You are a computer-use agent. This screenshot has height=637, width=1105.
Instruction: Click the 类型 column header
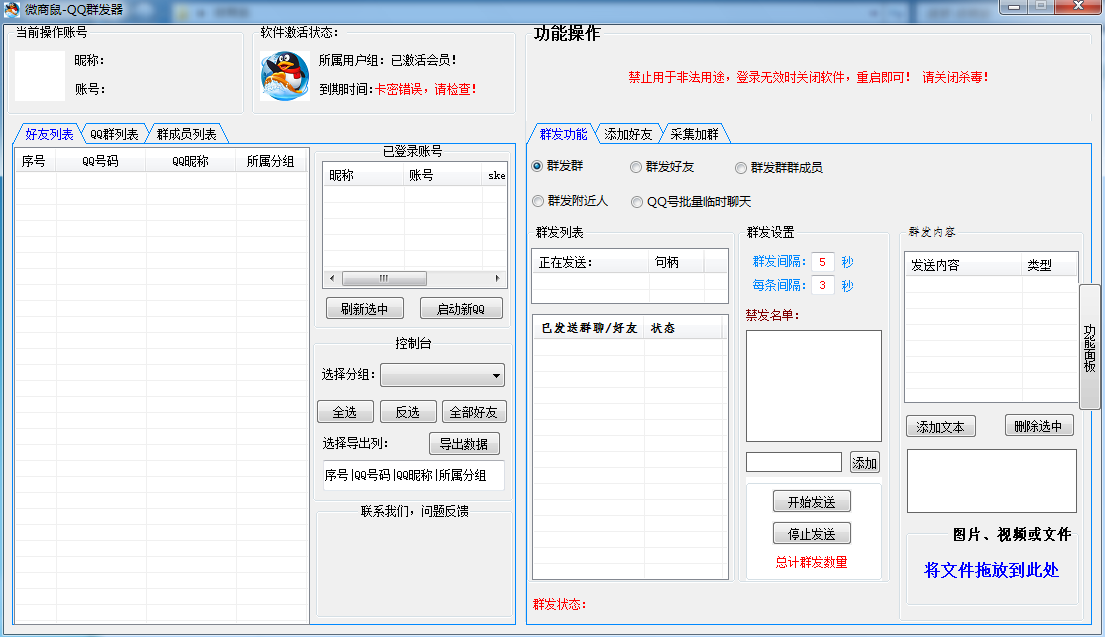coord(1049,265)
